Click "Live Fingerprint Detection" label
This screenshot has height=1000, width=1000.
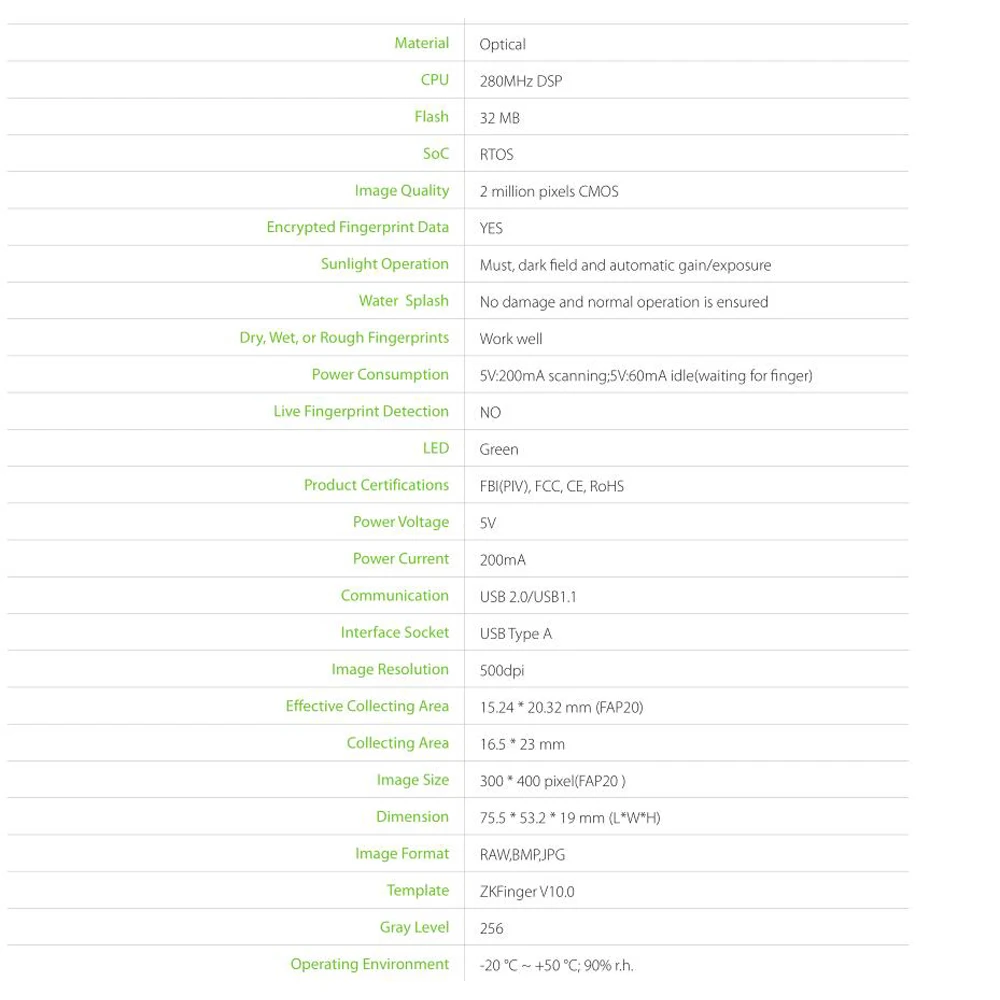click(361, 412)
